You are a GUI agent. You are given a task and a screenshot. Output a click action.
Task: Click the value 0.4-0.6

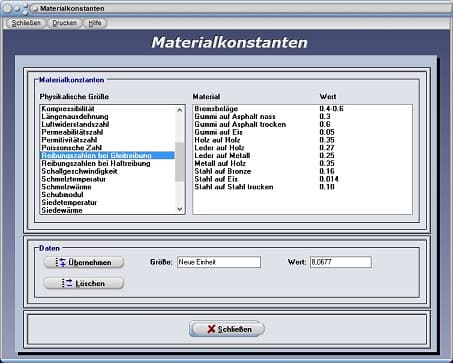(x=331, y=109)
